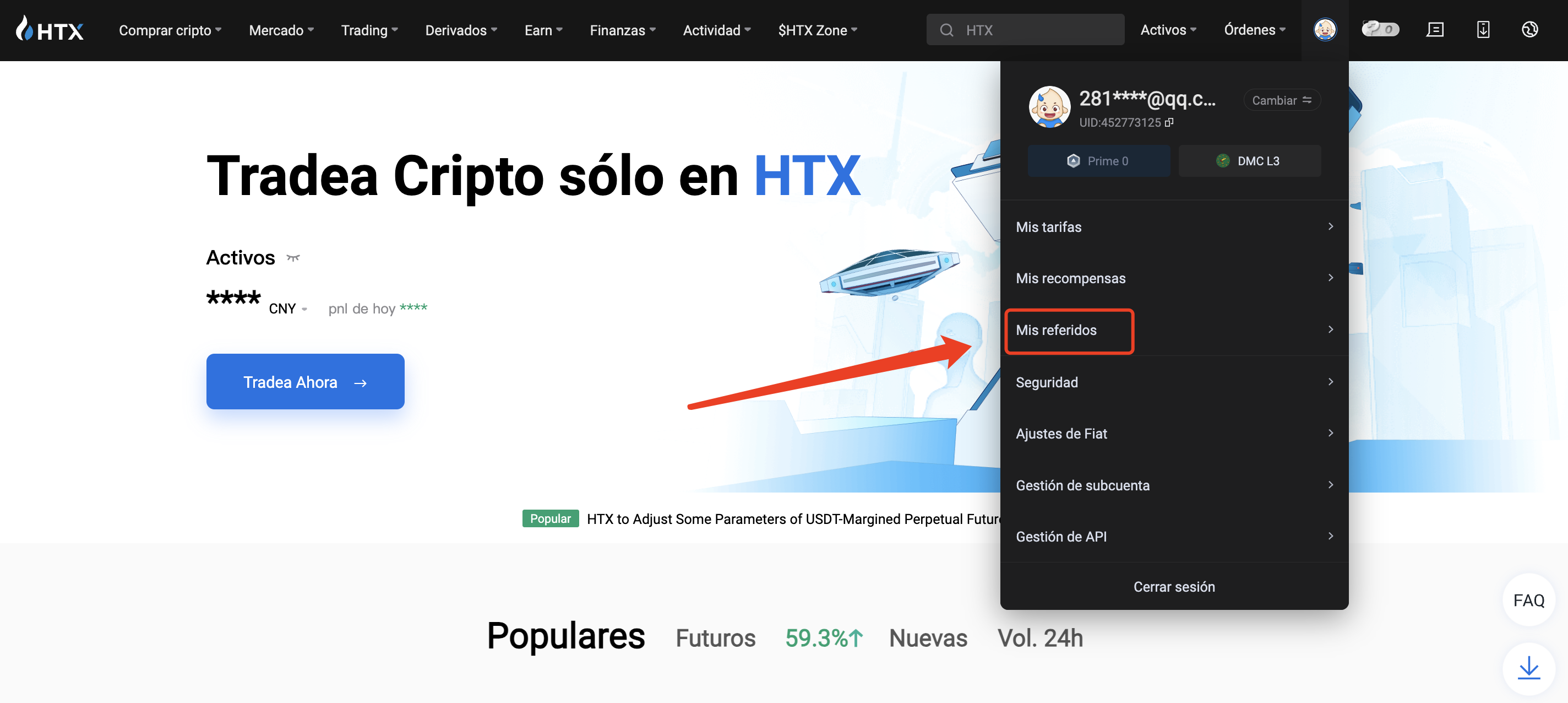The height and width of the screenshot is (703, 1568).
Task: Select the Futuros tab
Action: point(715,638)
